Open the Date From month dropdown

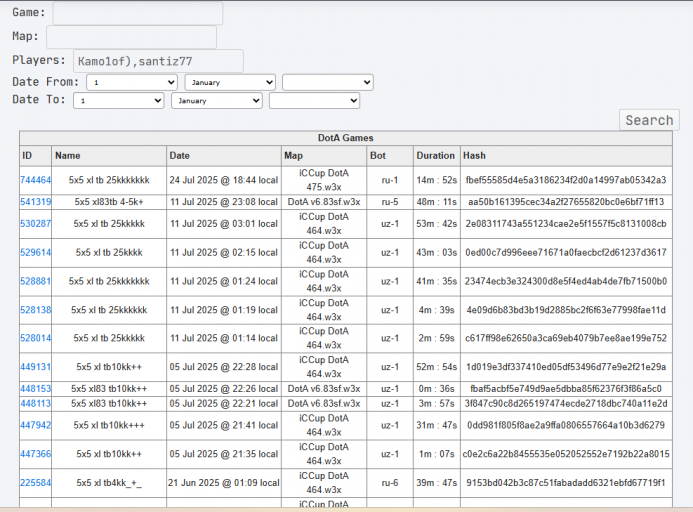(230, 82)
